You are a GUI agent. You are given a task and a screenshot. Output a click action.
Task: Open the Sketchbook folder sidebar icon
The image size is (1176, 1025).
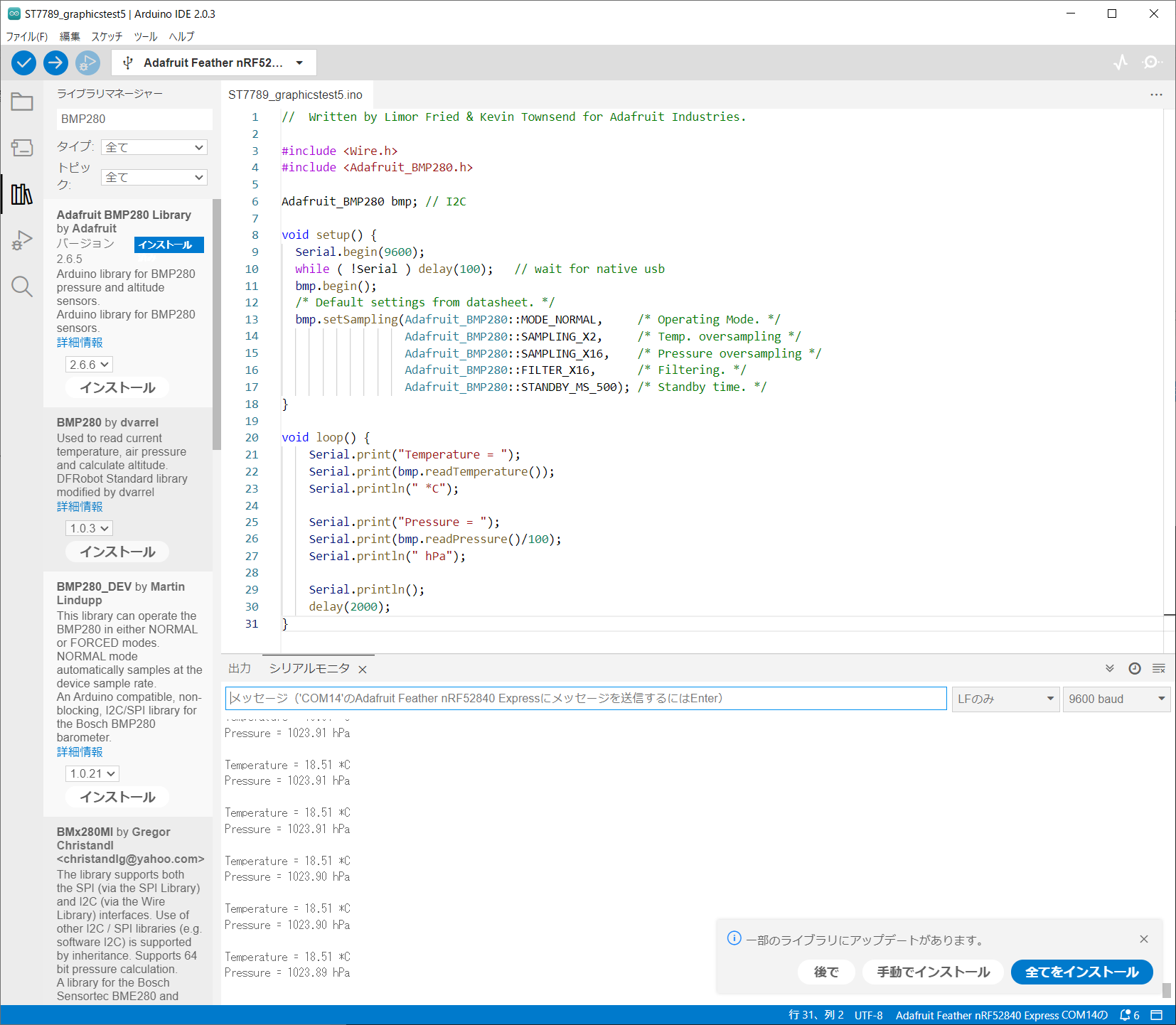click(21, 102)
